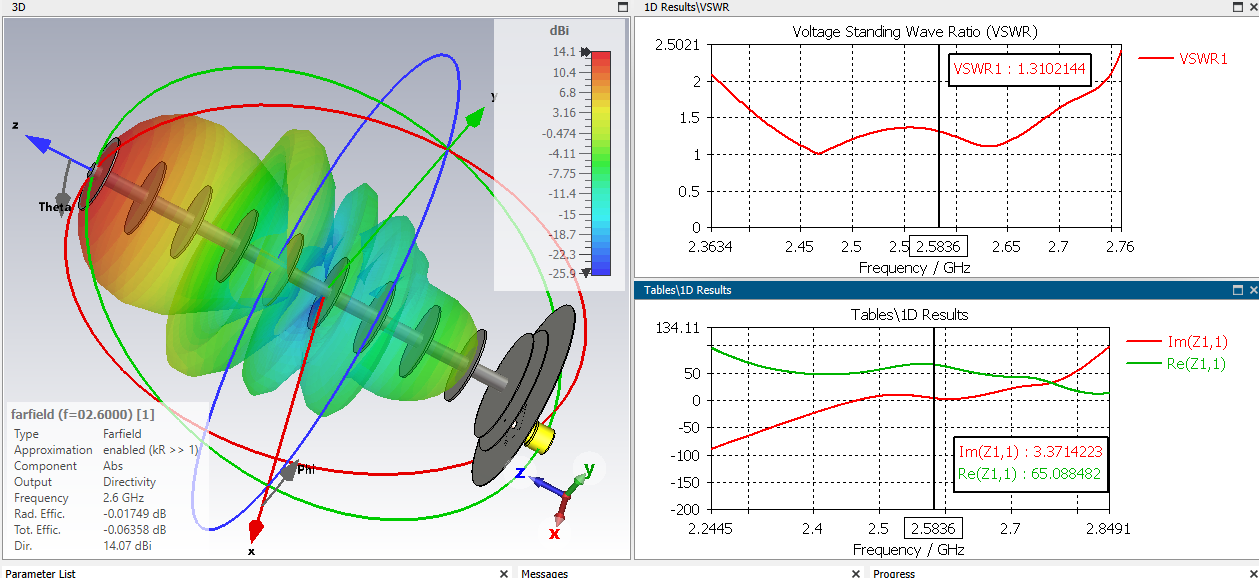This screenshot has height=578, width=1259.
Task: Select the VSWR1 legend entry
Action: 1184,59
